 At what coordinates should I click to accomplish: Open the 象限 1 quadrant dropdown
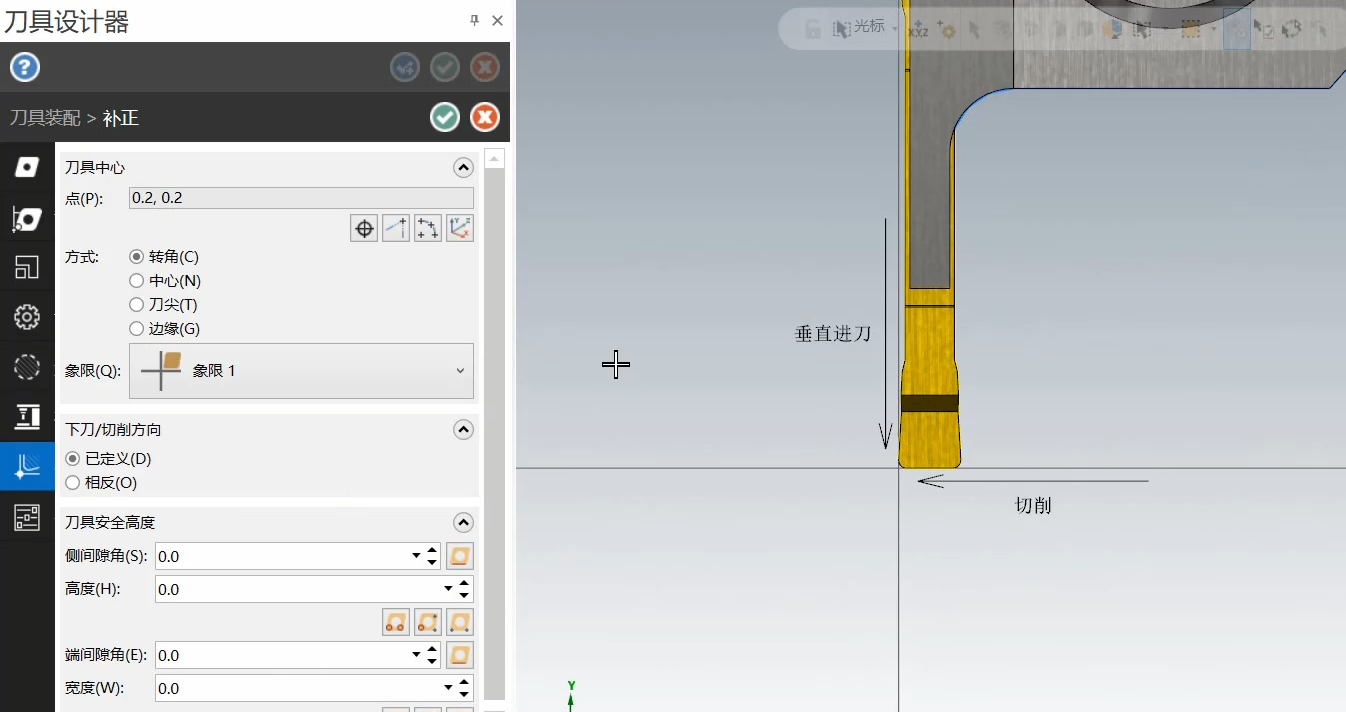pyautogui.click(x=301, y=371)
